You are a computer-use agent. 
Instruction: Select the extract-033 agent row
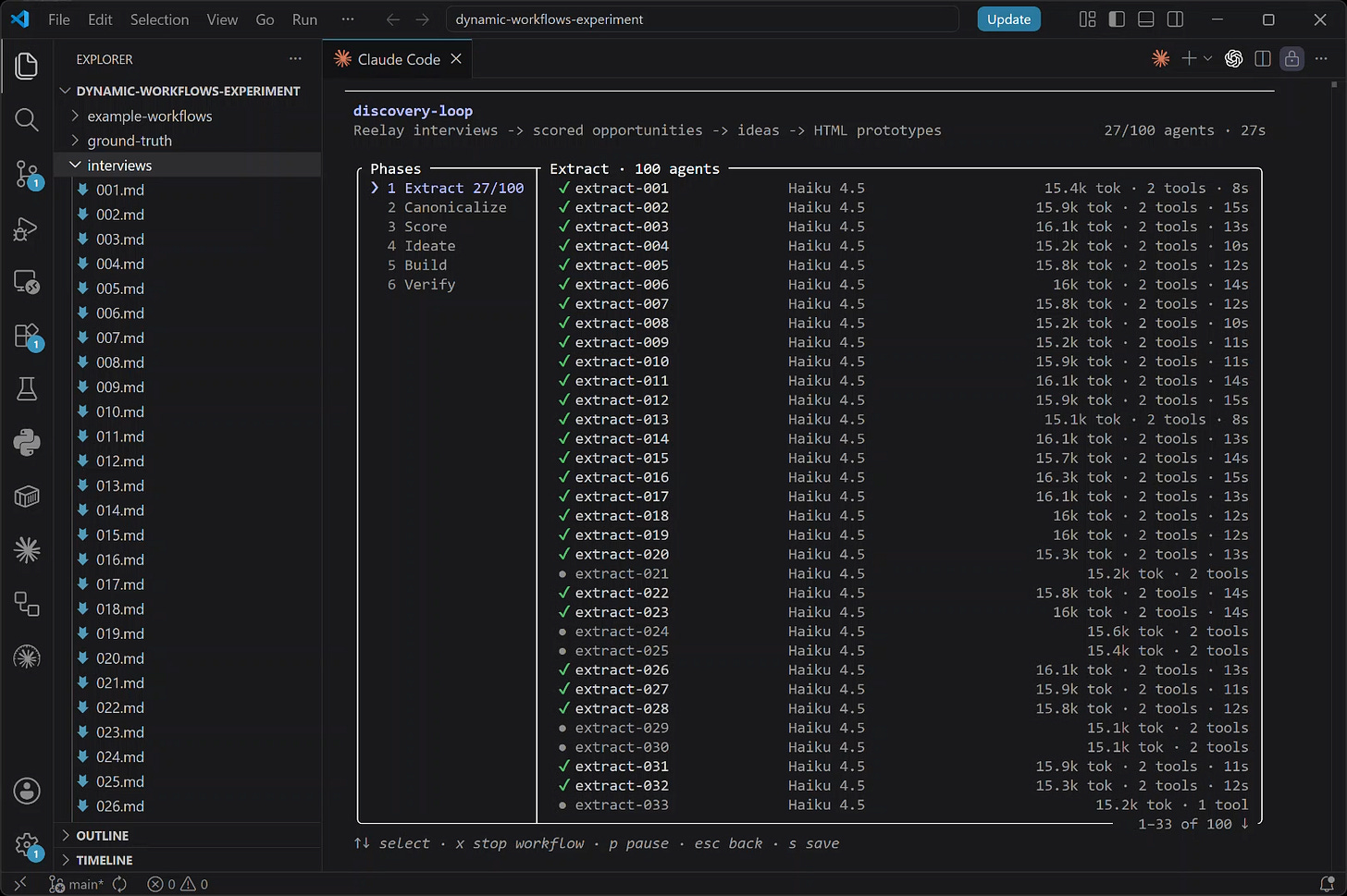pyautogui.click(x=903, y=804)
